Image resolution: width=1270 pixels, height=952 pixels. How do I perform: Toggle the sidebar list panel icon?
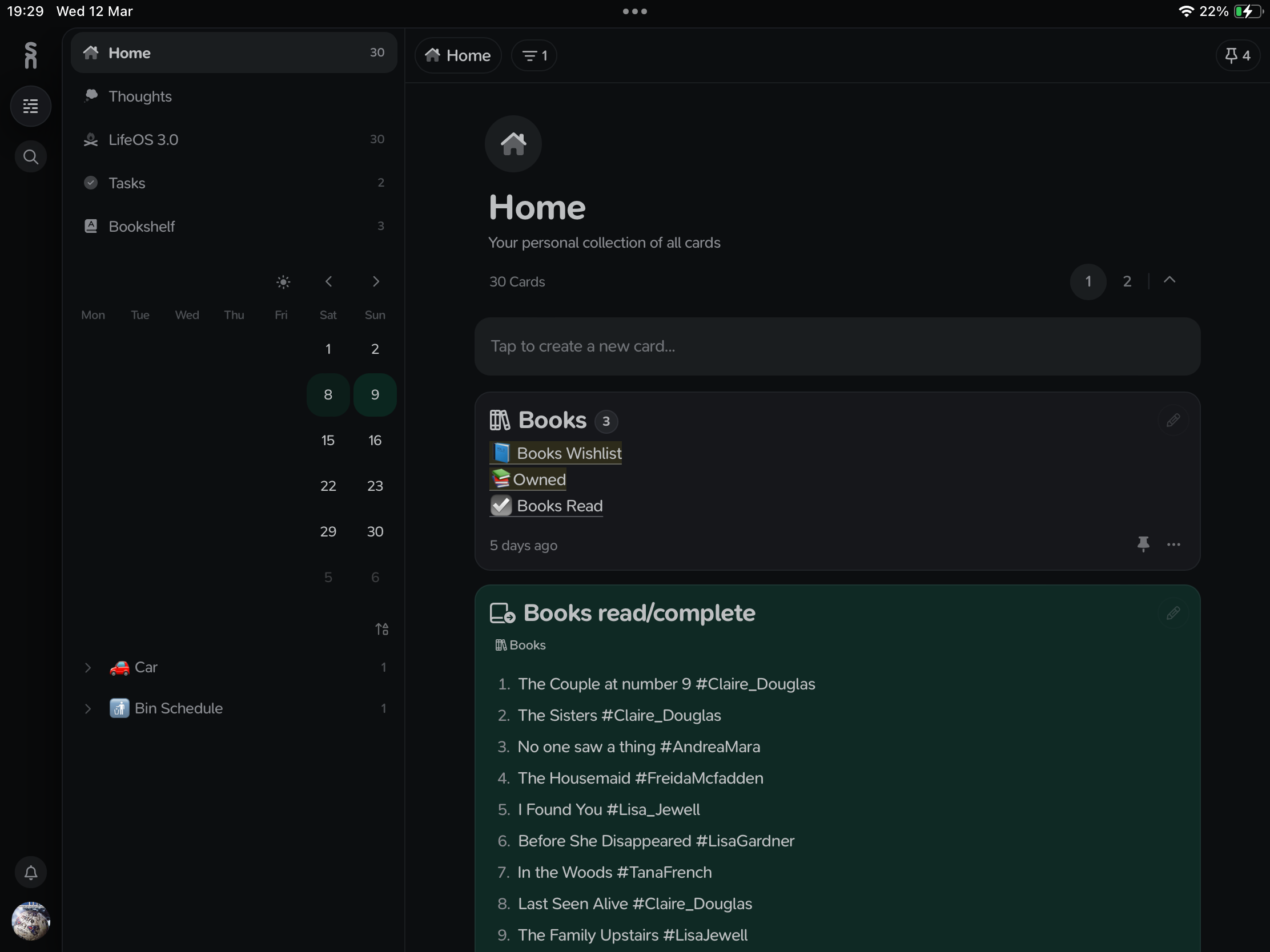30,106
